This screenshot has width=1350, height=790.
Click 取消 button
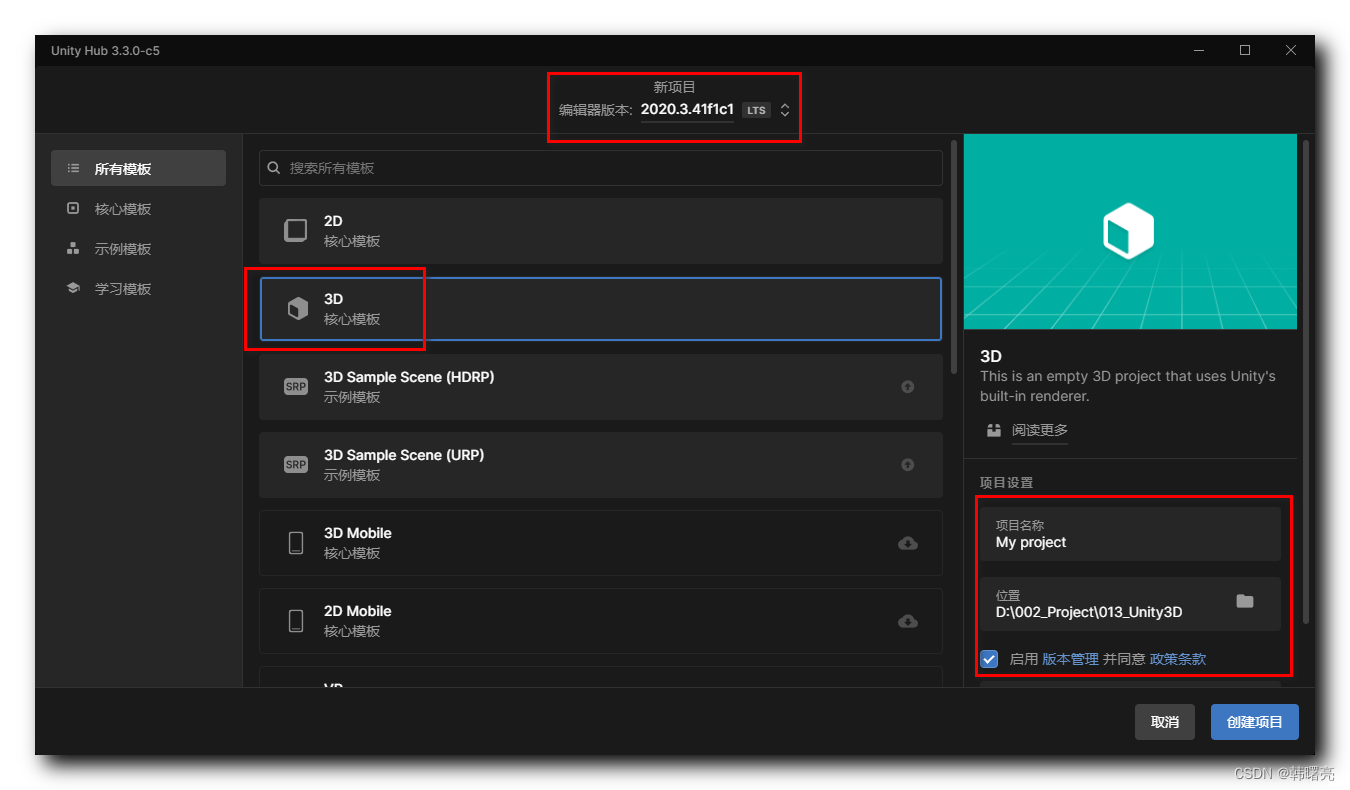(1164, 722)
